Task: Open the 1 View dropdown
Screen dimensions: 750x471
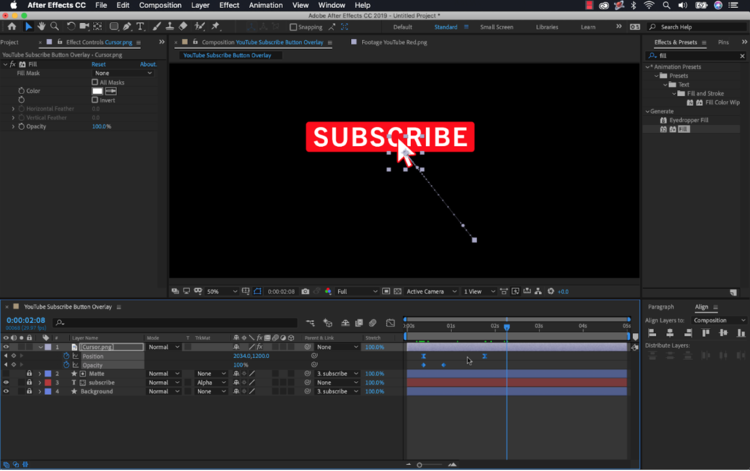Action: pos(479,291)
